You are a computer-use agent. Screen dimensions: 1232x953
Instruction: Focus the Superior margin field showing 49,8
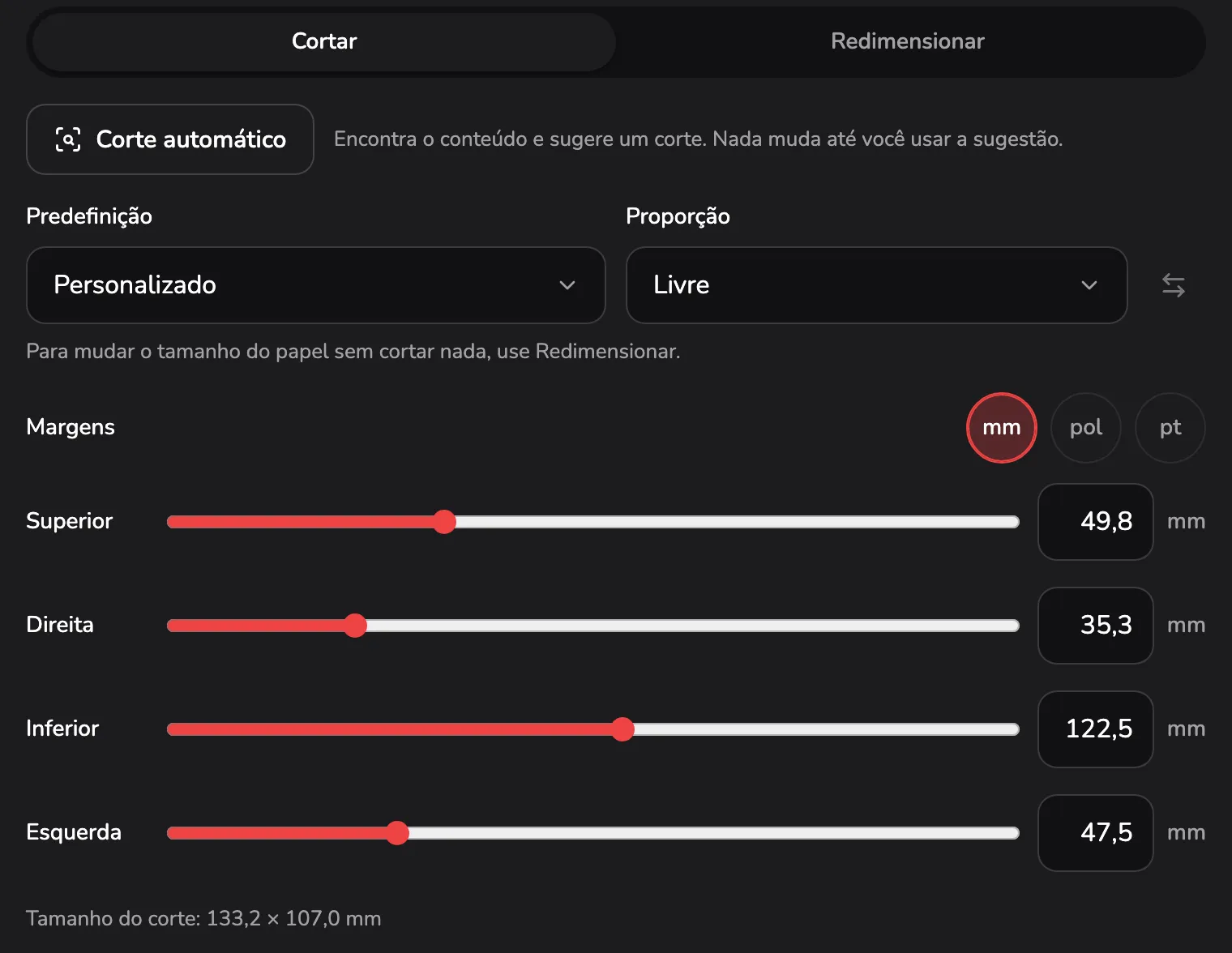tap(1096, 522)
